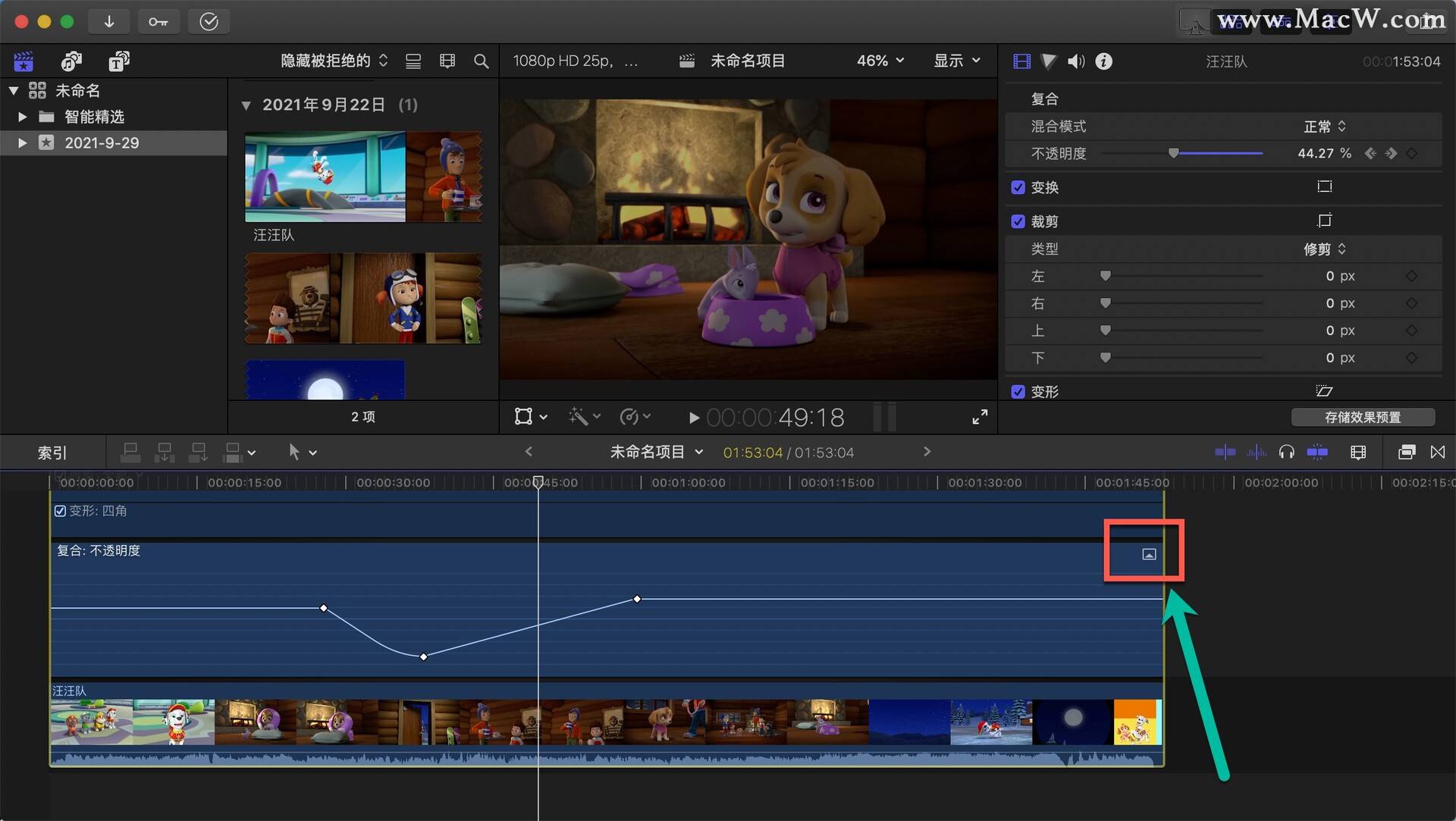This screenshot has width=1456, height=821.
Task: Click the 索引 index button
Action: tap(52, 453)
